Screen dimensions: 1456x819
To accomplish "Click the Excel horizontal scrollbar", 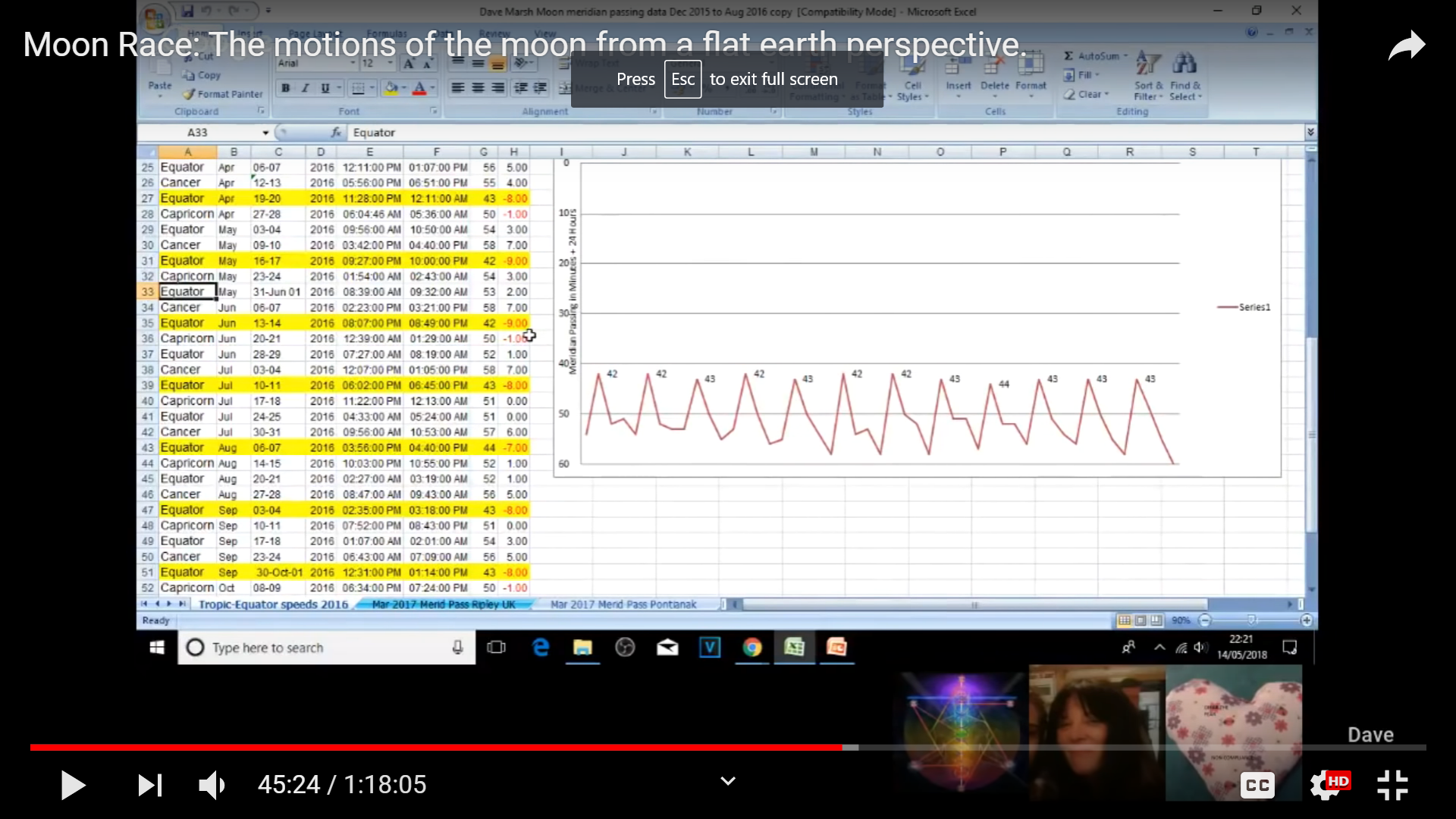I will click(974, 604).
